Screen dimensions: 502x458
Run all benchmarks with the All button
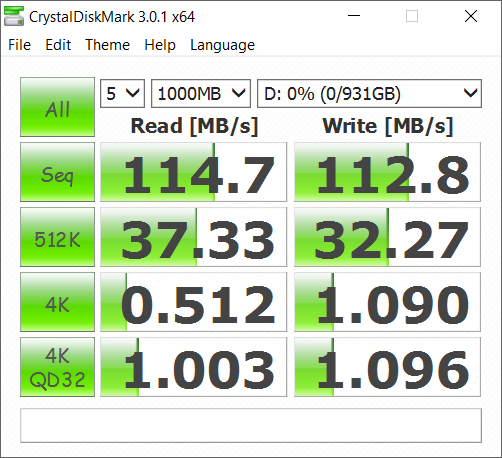click(x=57, y=107)
